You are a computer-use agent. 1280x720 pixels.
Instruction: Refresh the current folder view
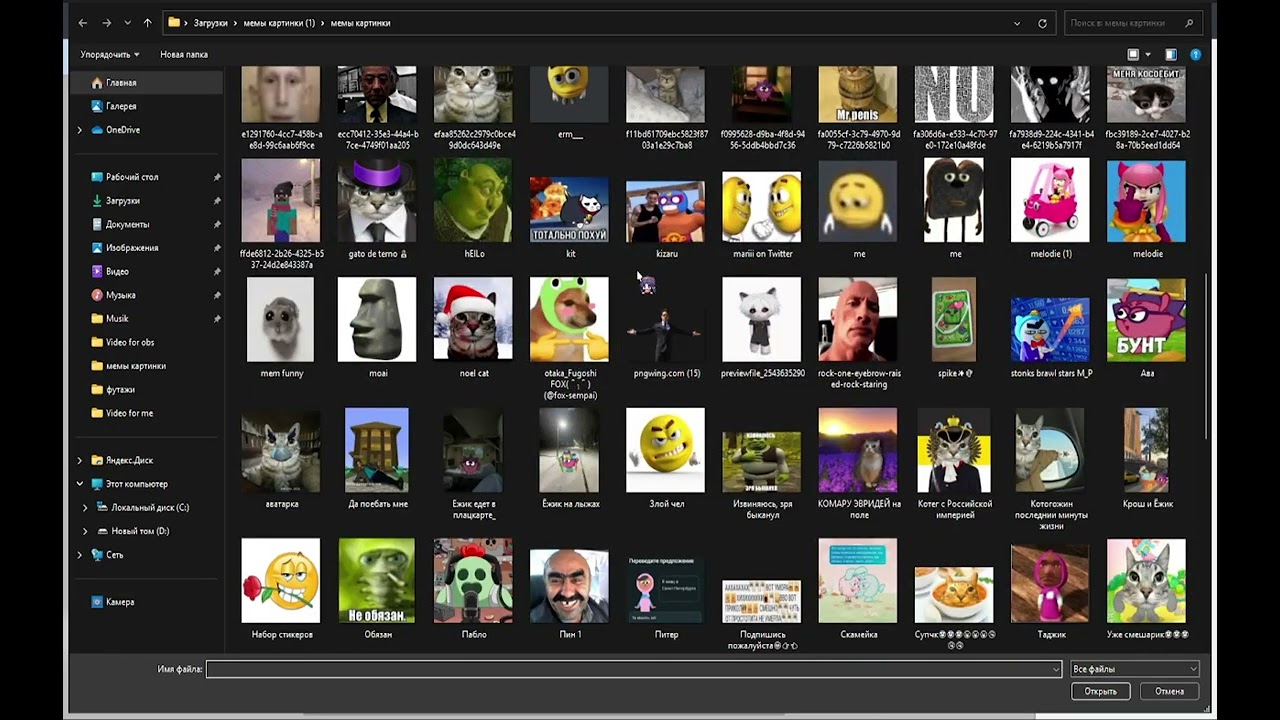(x=1042, y=23)
